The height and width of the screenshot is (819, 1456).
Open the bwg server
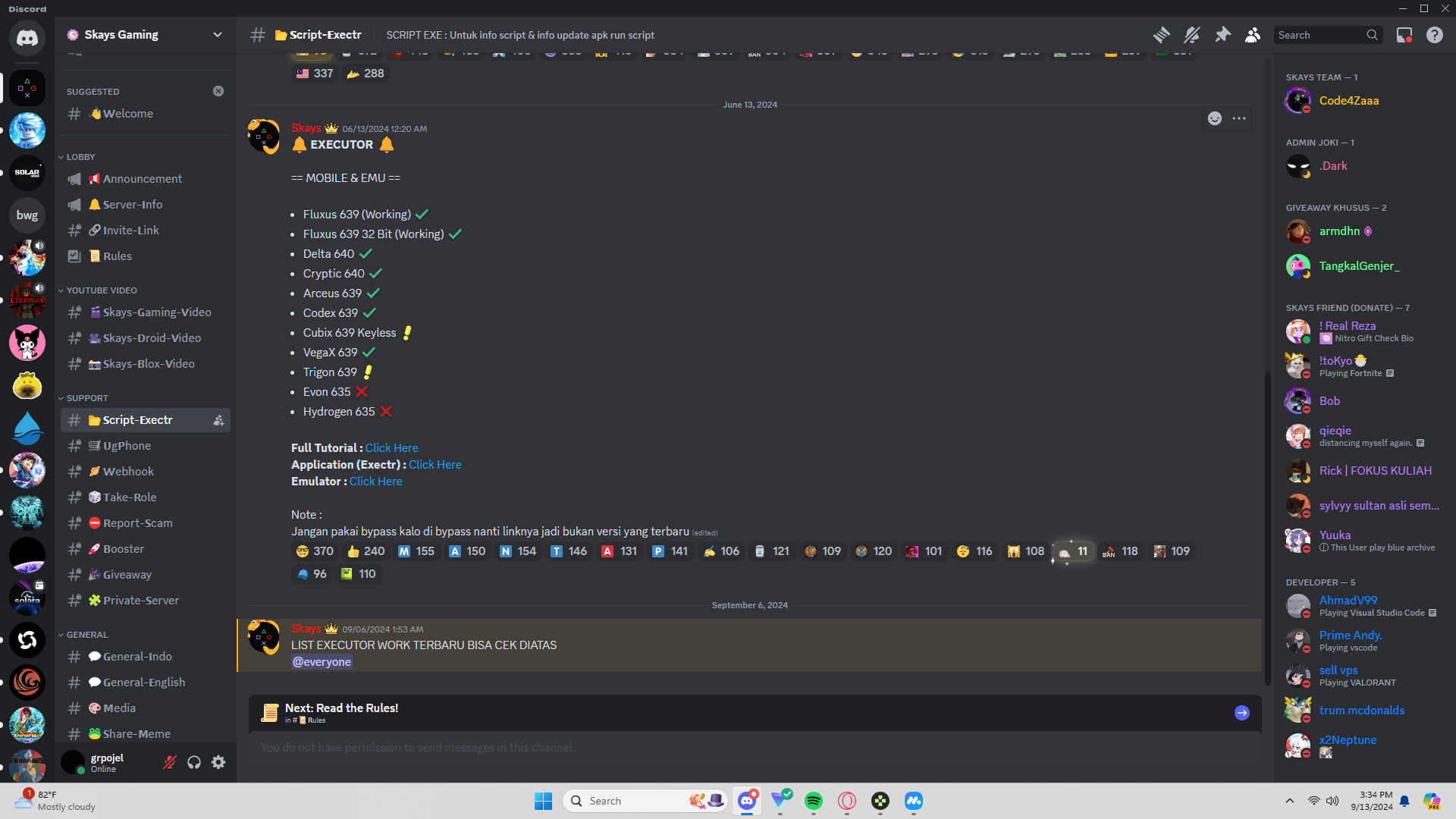click(27, 215)
